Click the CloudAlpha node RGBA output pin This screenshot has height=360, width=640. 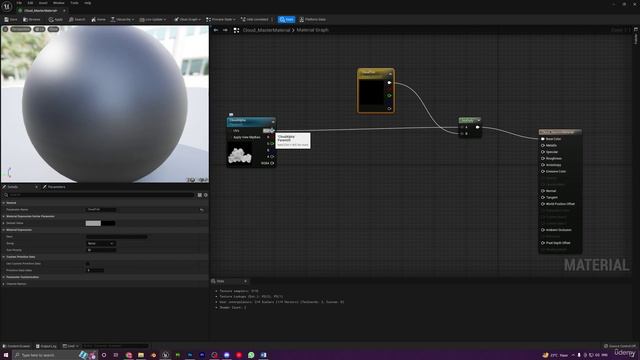[272, 163]
